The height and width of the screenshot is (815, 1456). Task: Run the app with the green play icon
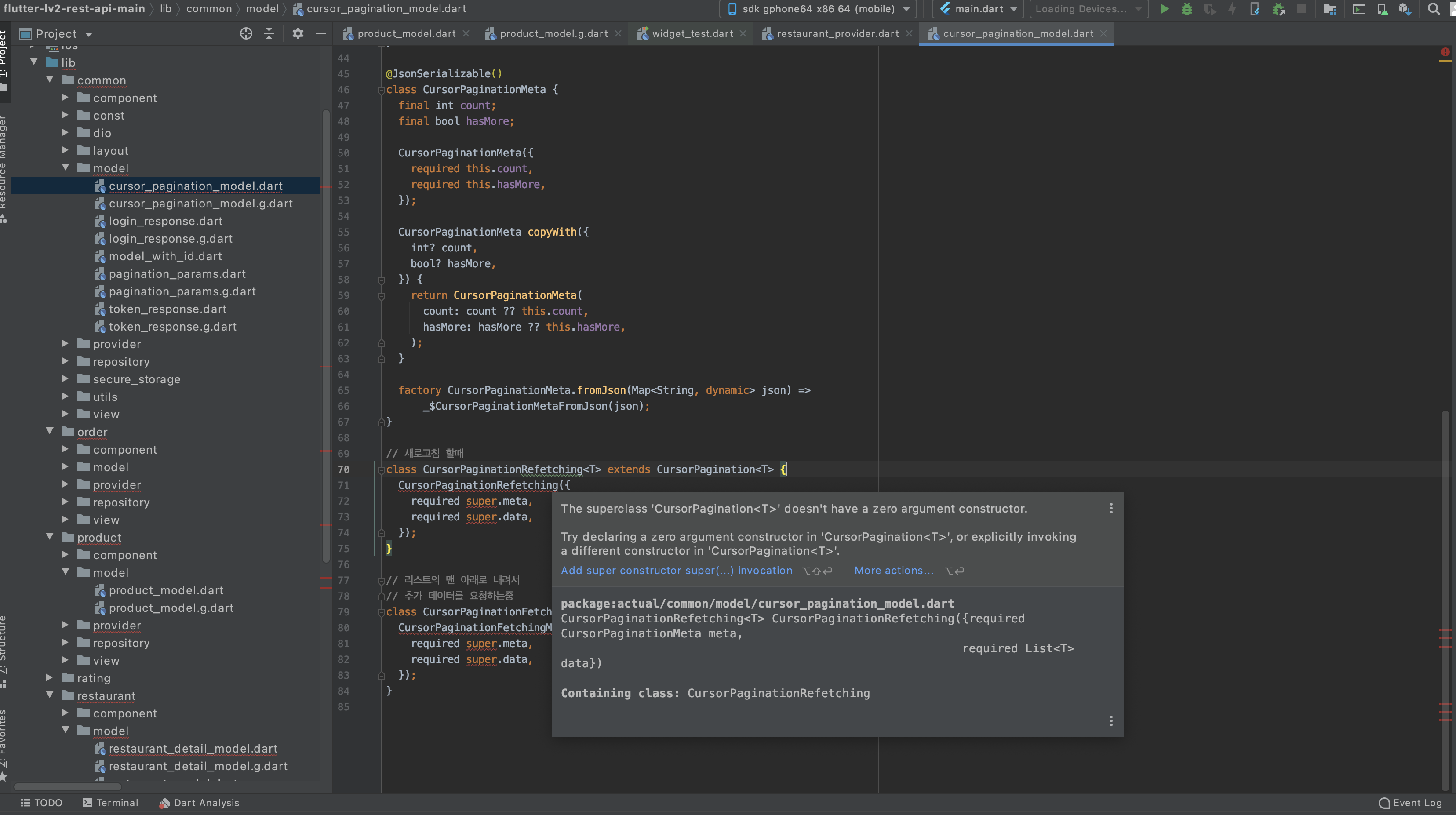1165,8
